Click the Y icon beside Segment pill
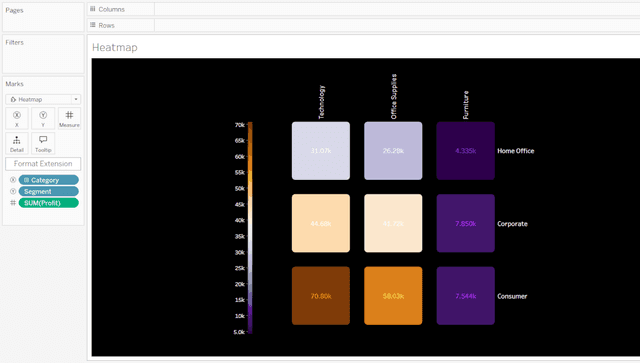This screenshot has height=363, width=640. 13,192
